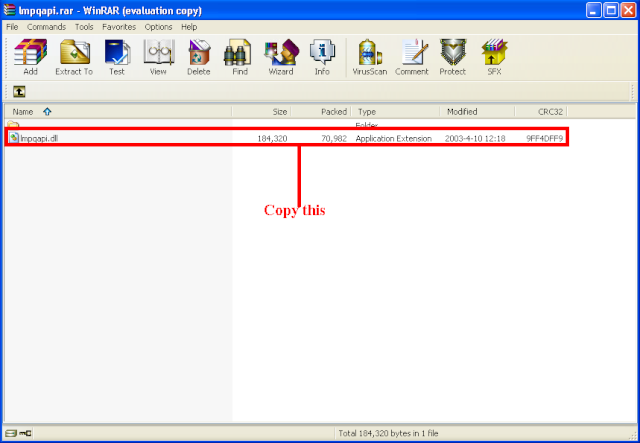Screen dimensions: 640x443
Task: Open the Tools menu
Action: click(84, 27)
